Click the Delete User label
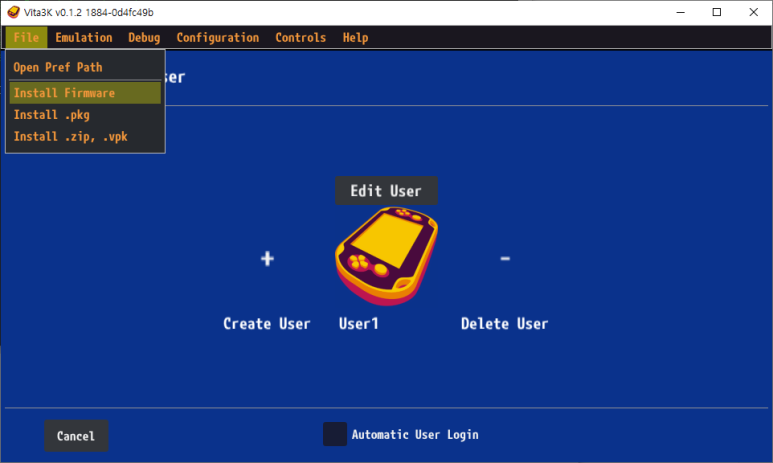Image resolution: width=773 pixels, height=463 pixels. click(x=504, y=324)
